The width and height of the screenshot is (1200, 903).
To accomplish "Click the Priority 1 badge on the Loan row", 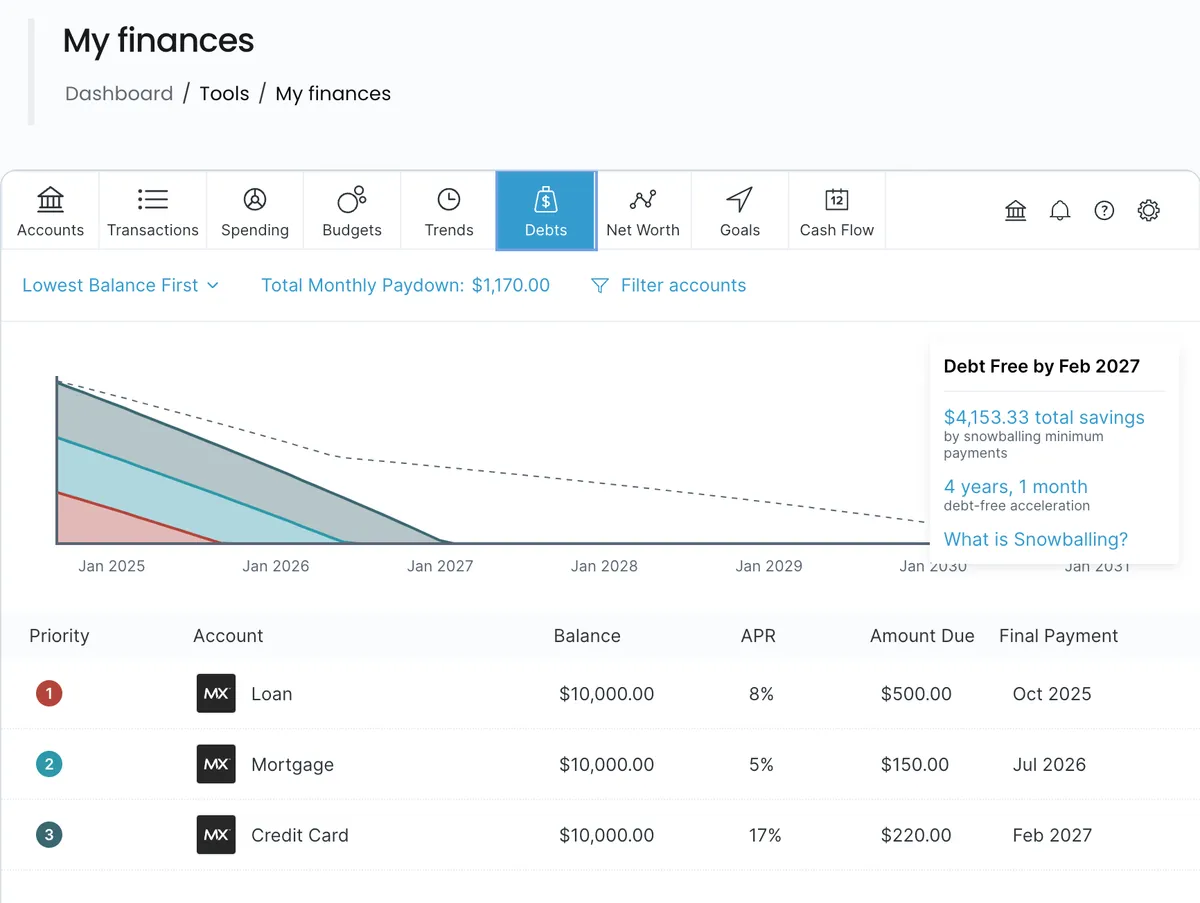I will (49, 693).
